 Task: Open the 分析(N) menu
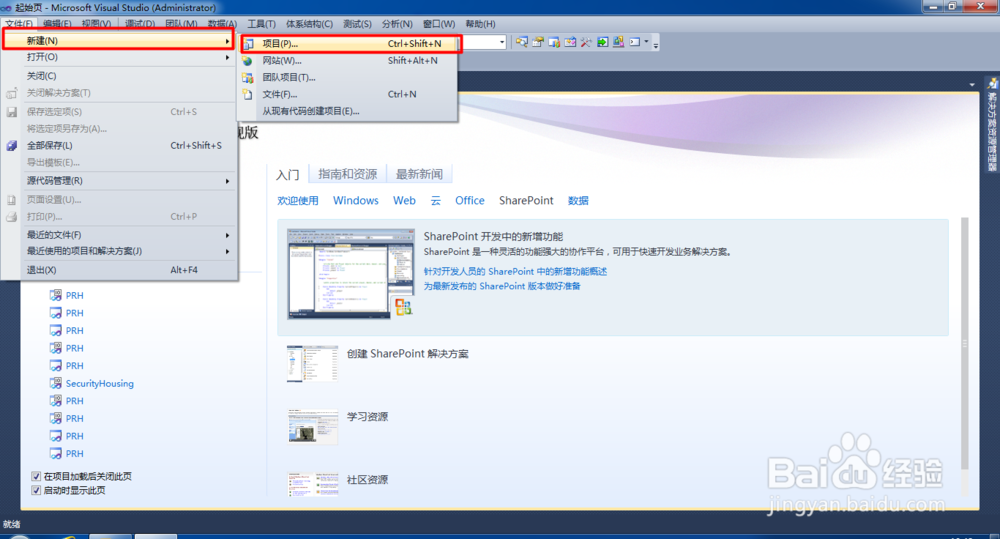click(397, 24)
